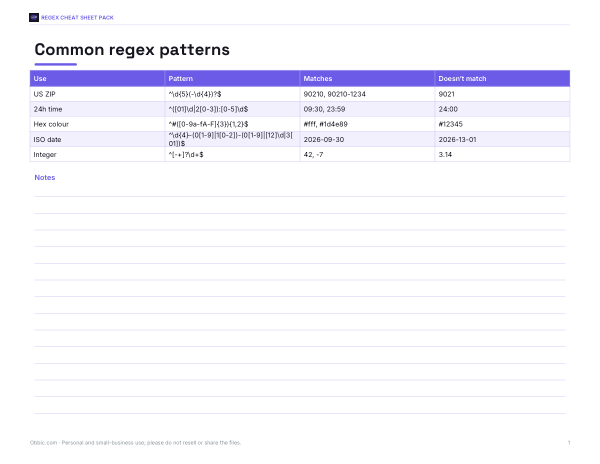
Task: Click the 'Doesn't match' column header
Action: 502,78
